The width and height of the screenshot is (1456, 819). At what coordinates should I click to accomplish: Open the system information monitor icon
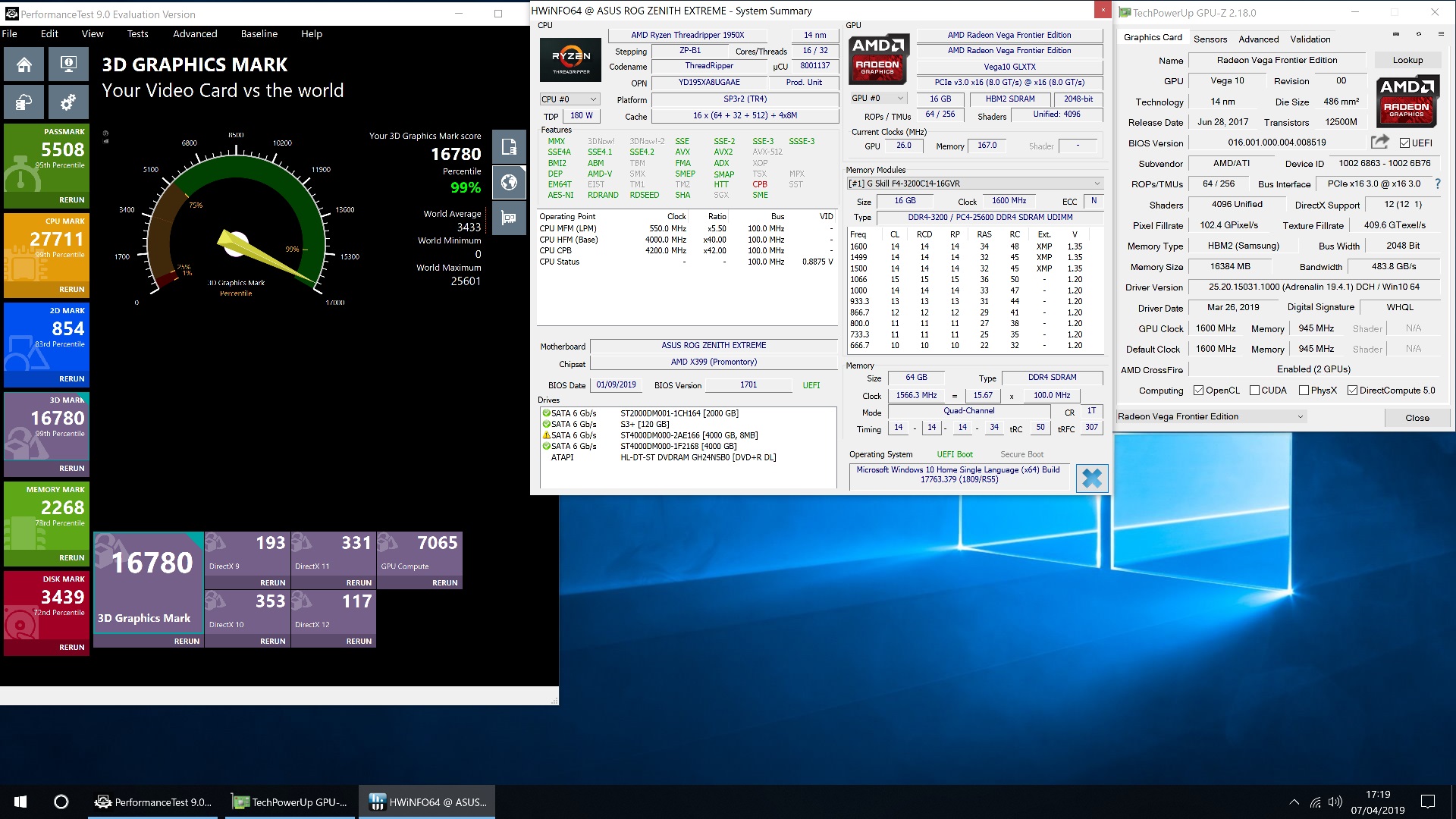click(68, 64)
